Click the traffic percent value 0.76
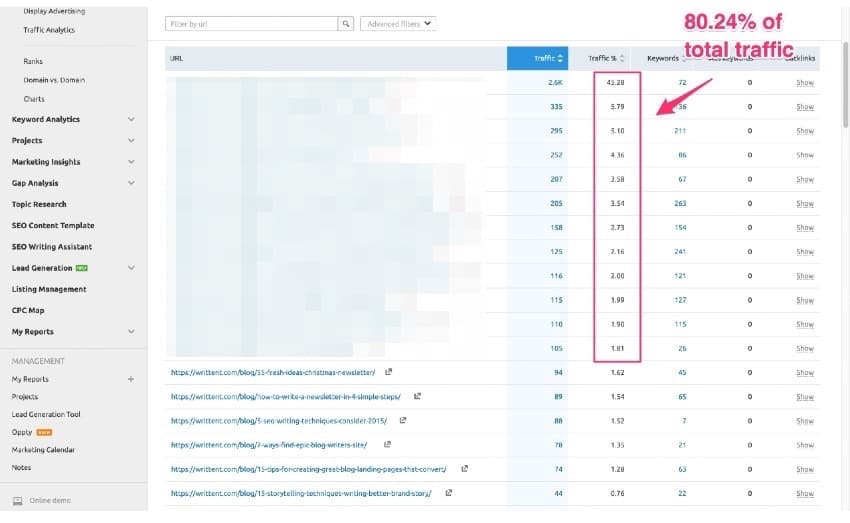 pyautogui.click(x=617, y=493)
